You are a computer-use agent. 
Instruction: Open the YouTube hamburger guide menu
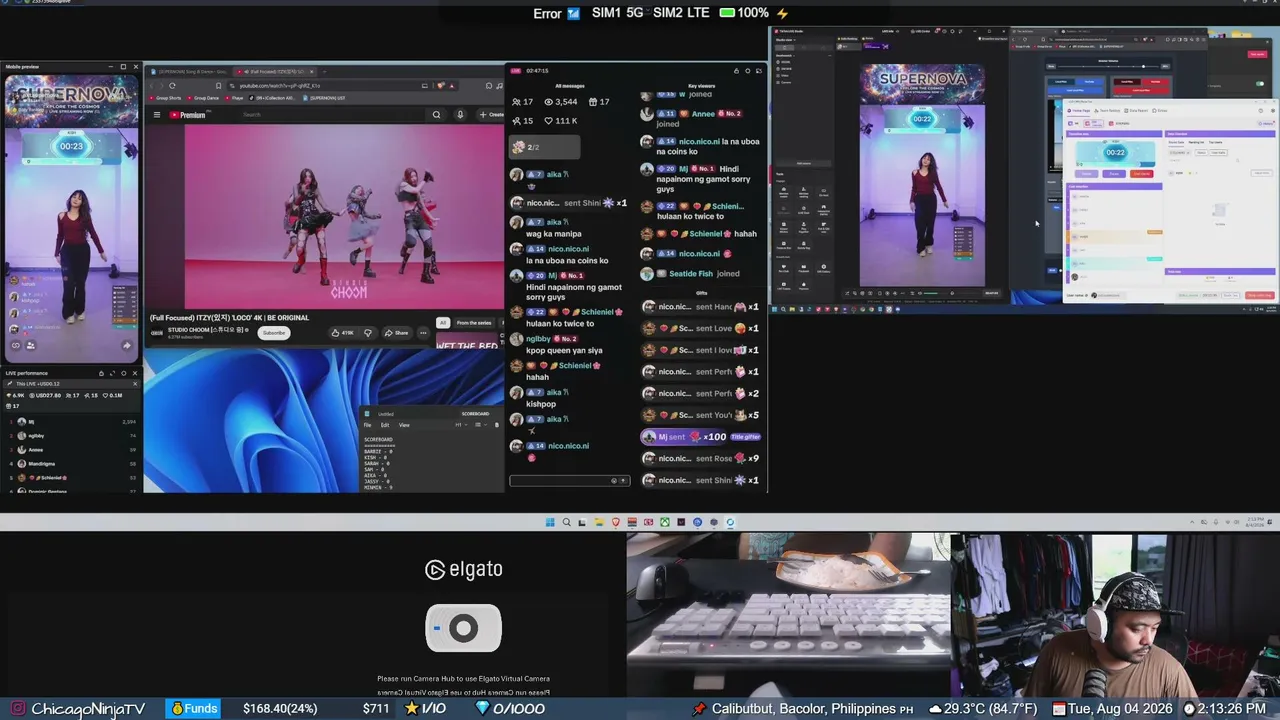[156, 115]
